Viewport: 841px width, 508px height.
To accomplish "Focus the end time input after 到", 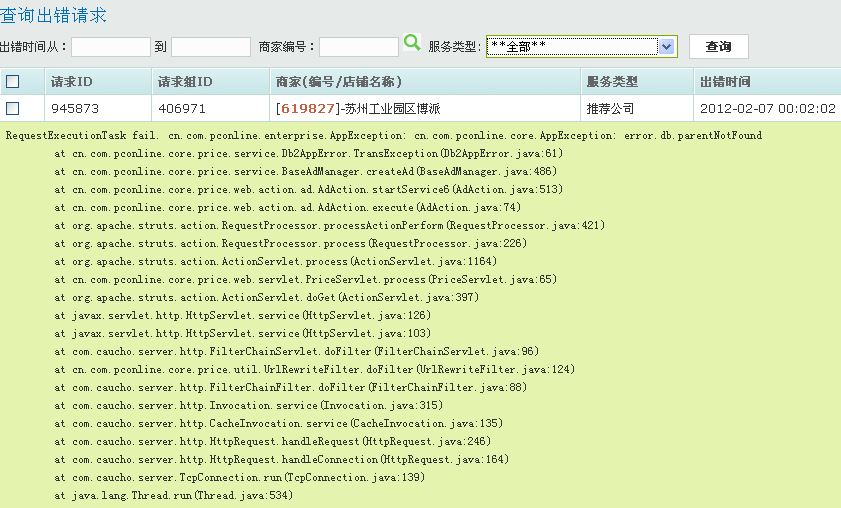I will (210, 47).
